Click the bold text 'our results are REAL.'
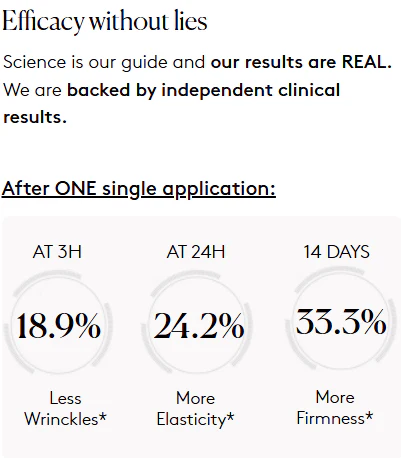The height and width of the screenshot is (458, 401). pyautogui.click(x=301, y=62)
